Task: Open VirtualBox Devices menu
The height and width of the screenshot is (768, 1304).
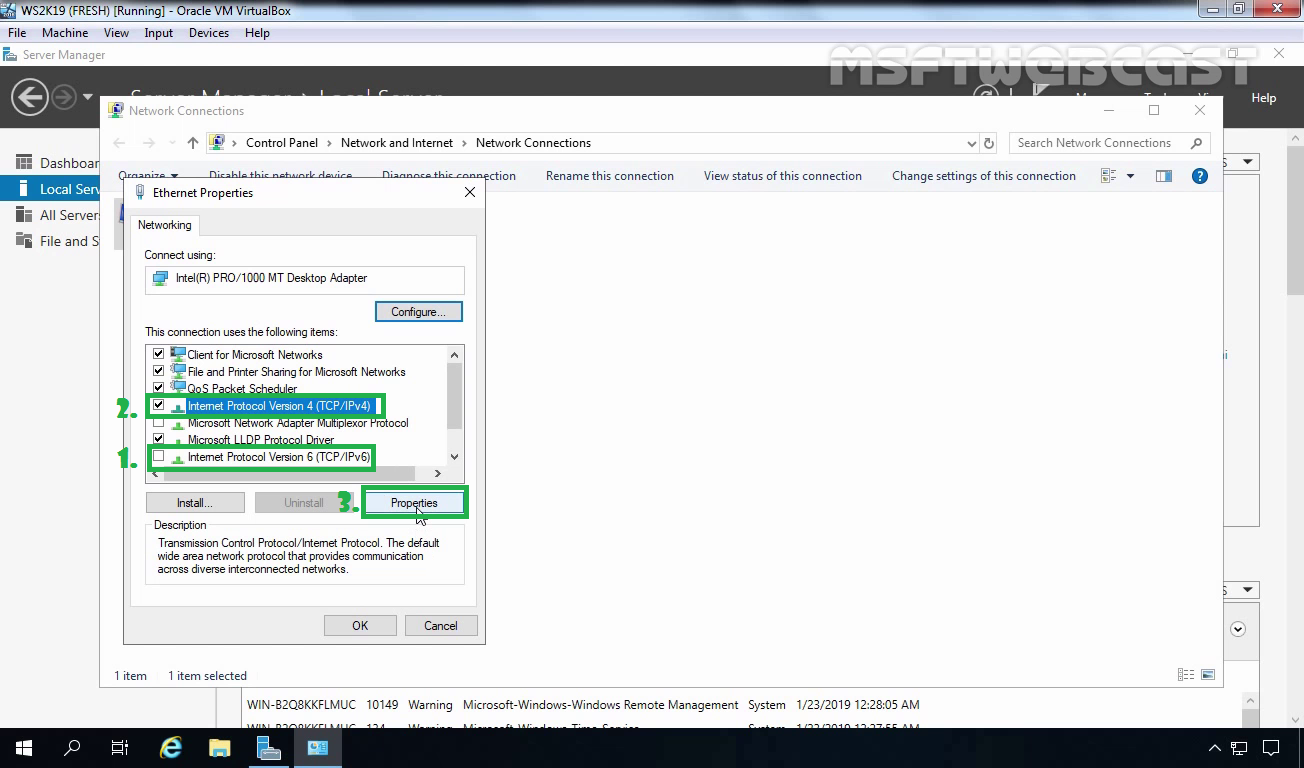Action: [208, 33]
